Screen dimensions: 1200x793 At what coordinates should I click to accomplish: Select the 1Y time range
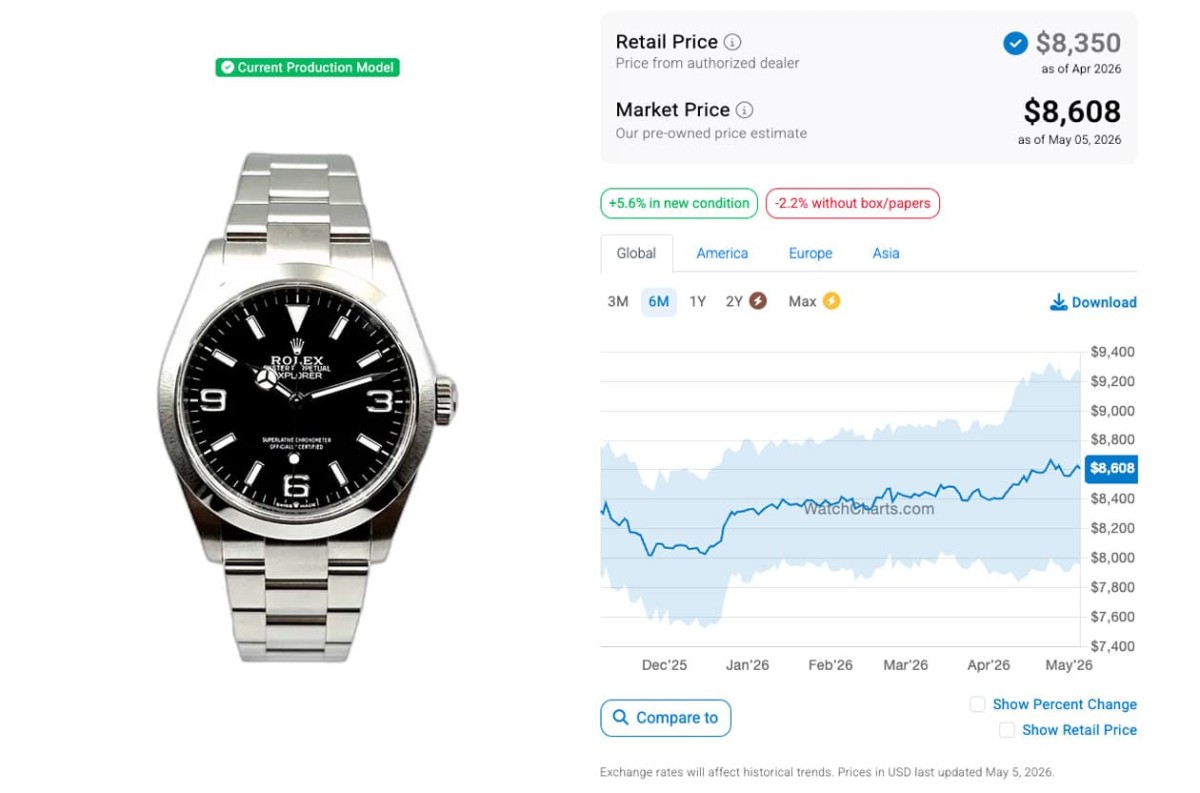[x=697, y=301]
